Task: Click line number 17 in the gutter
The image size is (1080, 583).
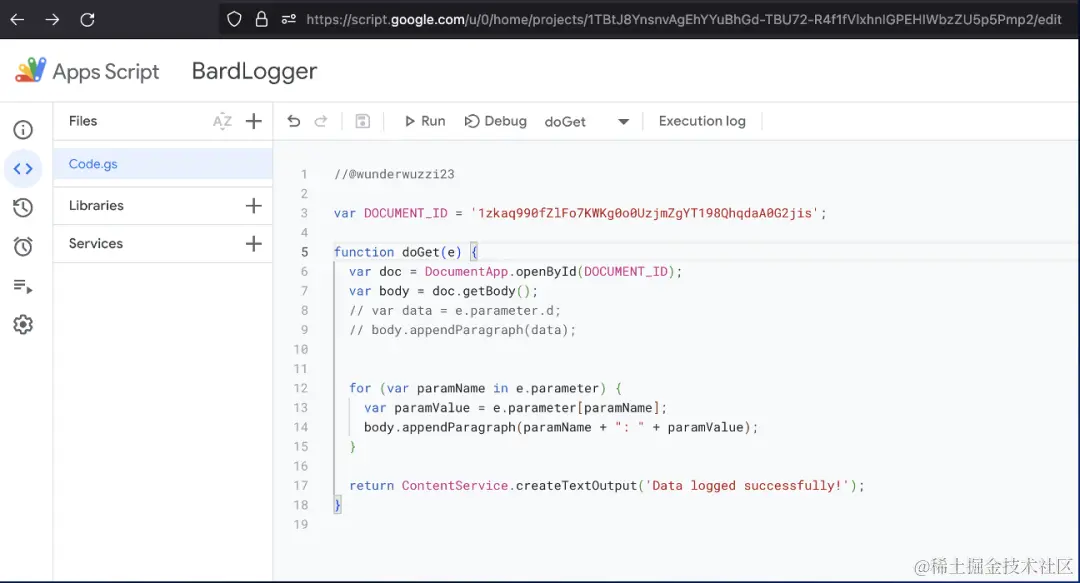Action: pyautogui.click(x=301, y=486)
